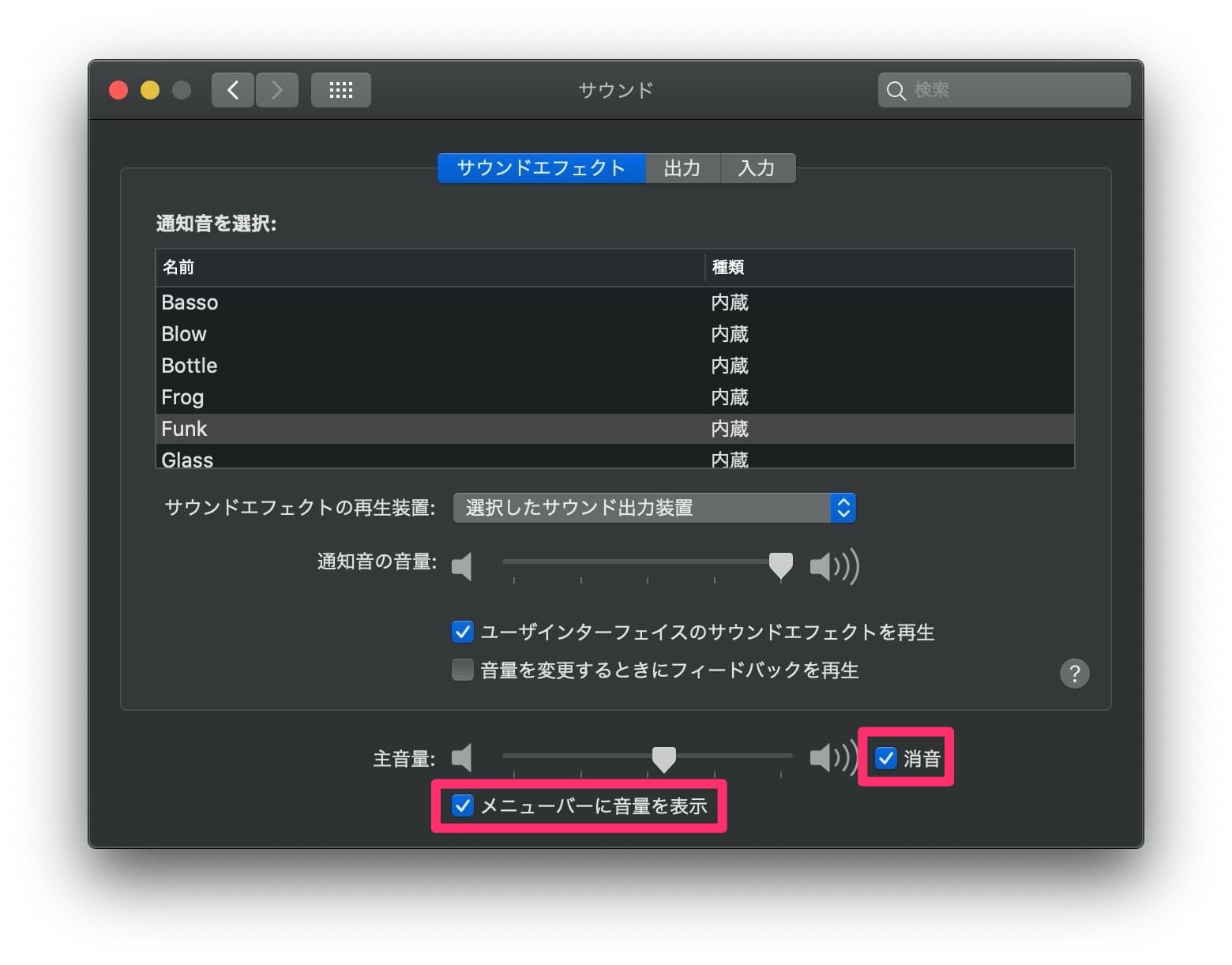Toggle メニューバーに音量を表示 checkbox

click(x=462, y=805)
